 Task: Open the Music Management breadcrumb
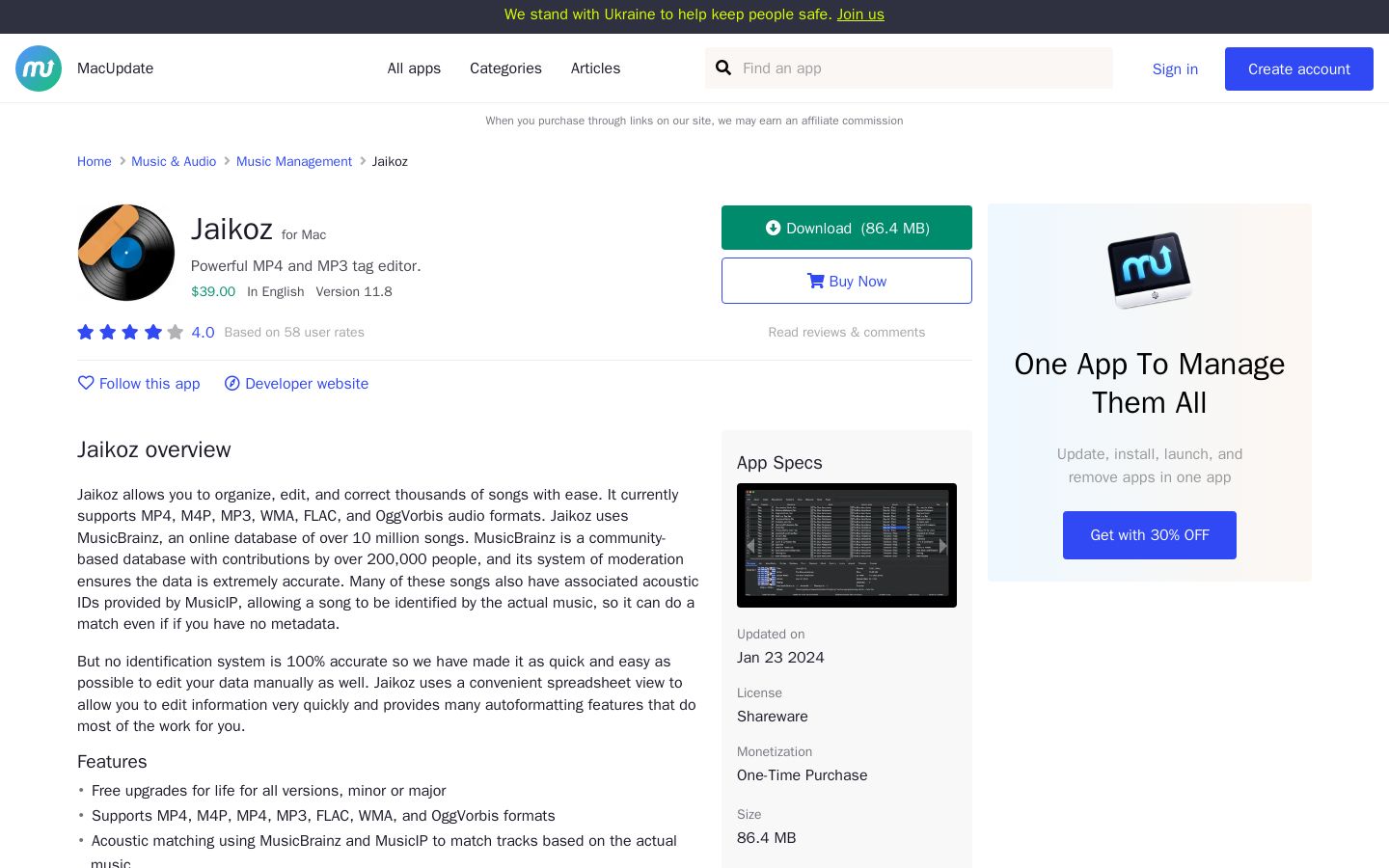point(294,161)
